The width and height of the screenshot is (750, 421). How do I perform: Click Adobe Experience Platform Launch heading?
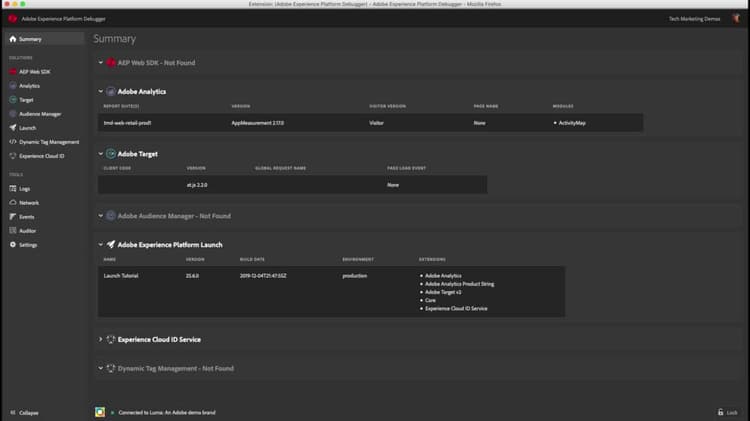coord(170,244)
